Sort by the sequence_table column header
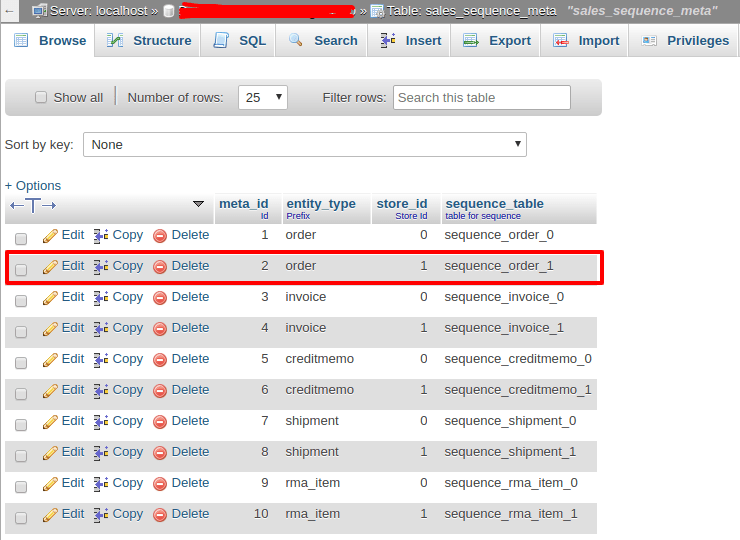 (x=495, y=203)
